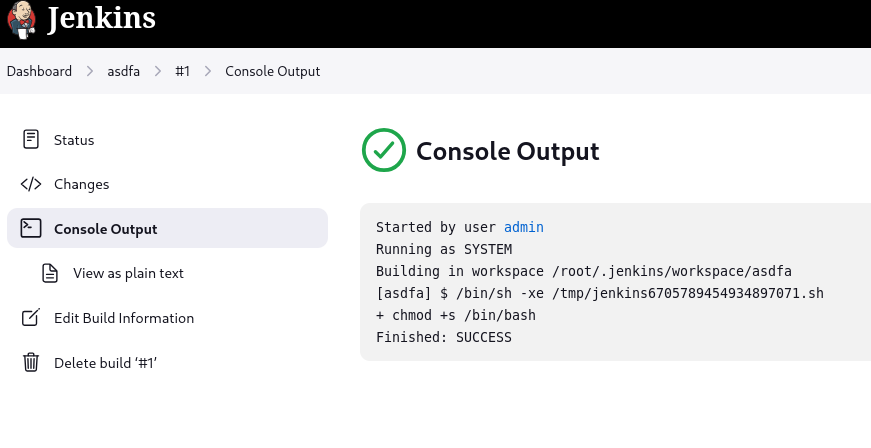Screen dimensions: 871x448
Task: Click the Console Output terminal icon
Action: 31,228
